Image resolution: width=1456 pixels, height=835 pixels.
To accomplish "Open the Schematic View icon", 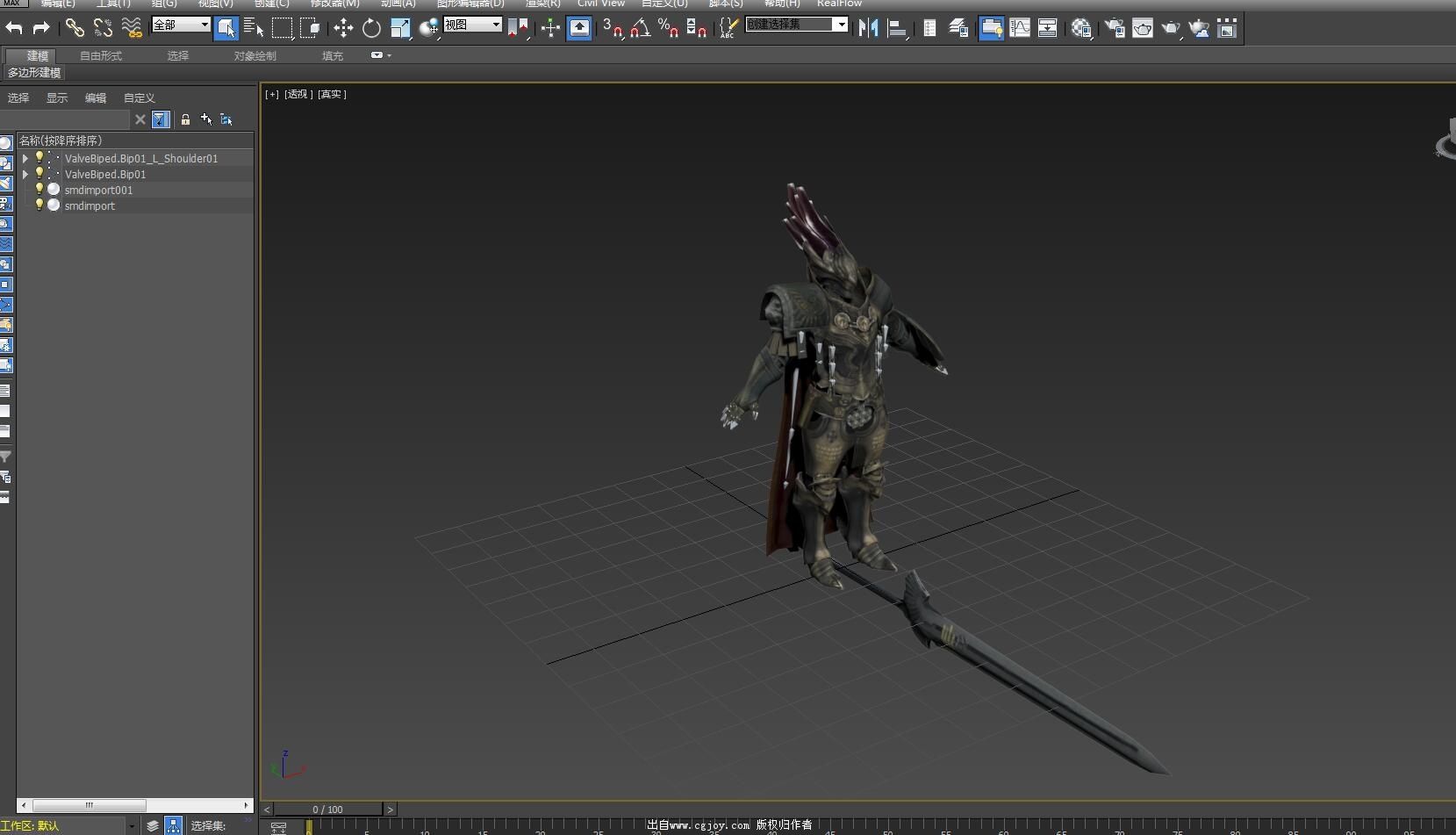I will pyautogui.click(x=1048, y=28).
